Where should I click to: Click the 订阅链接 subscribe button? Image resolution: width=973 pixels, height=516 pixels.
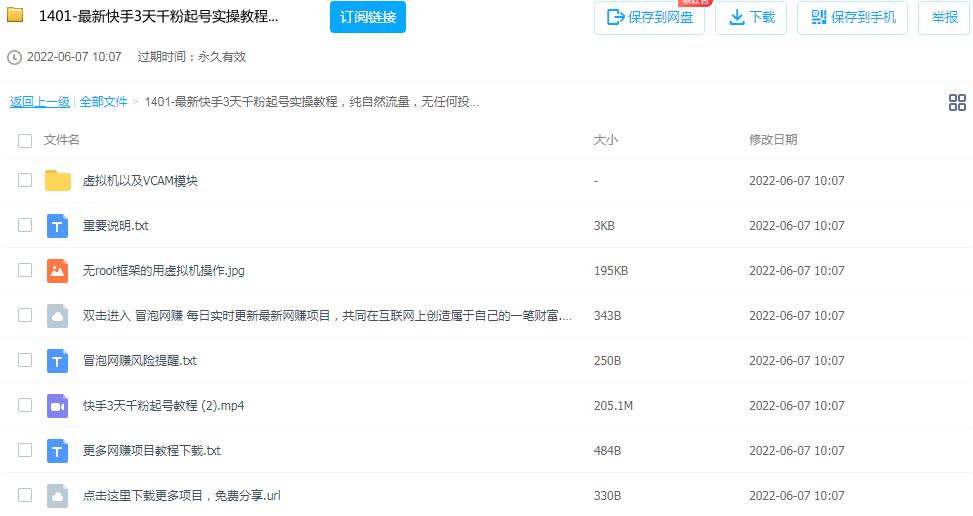367,17
